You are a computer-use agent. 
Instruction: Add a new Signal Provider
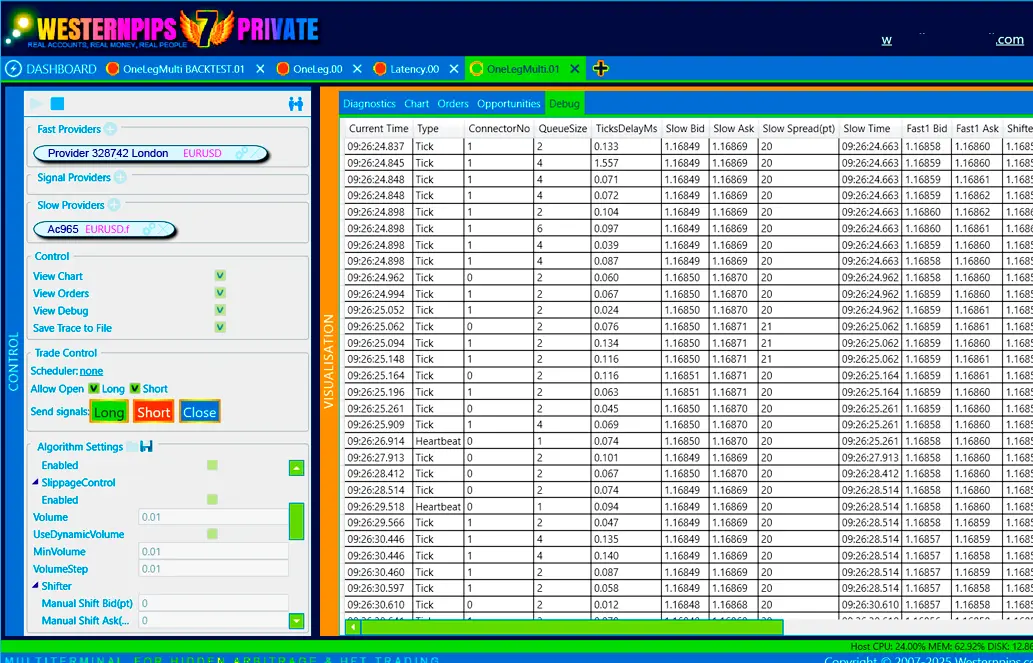pos(120,177)
